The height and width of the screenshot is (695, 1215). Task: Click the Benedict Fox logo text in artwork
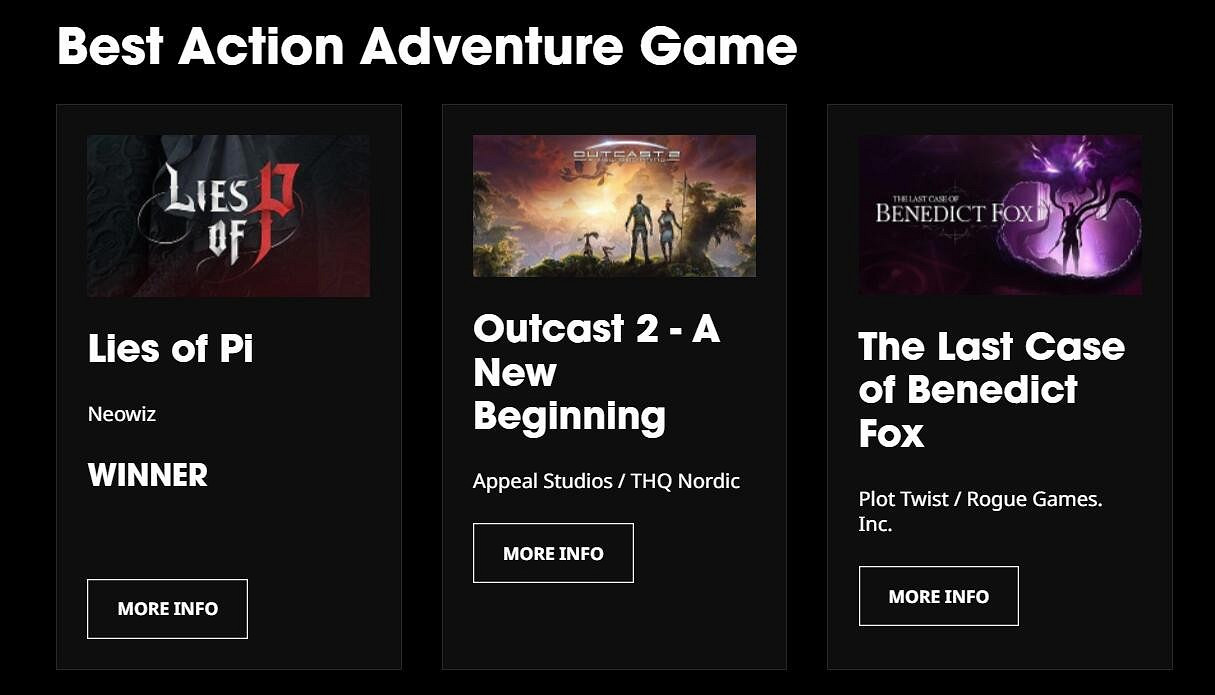point(954,210)
